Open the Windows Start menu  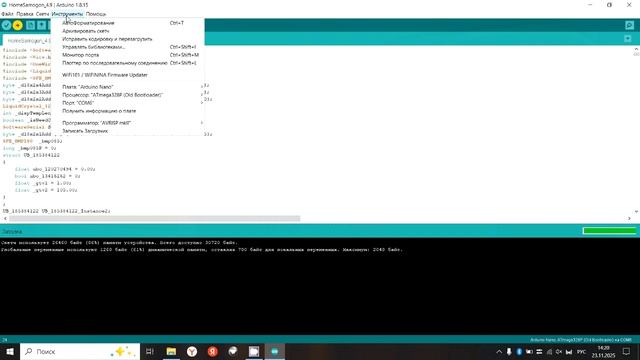(x=10, y=351)
